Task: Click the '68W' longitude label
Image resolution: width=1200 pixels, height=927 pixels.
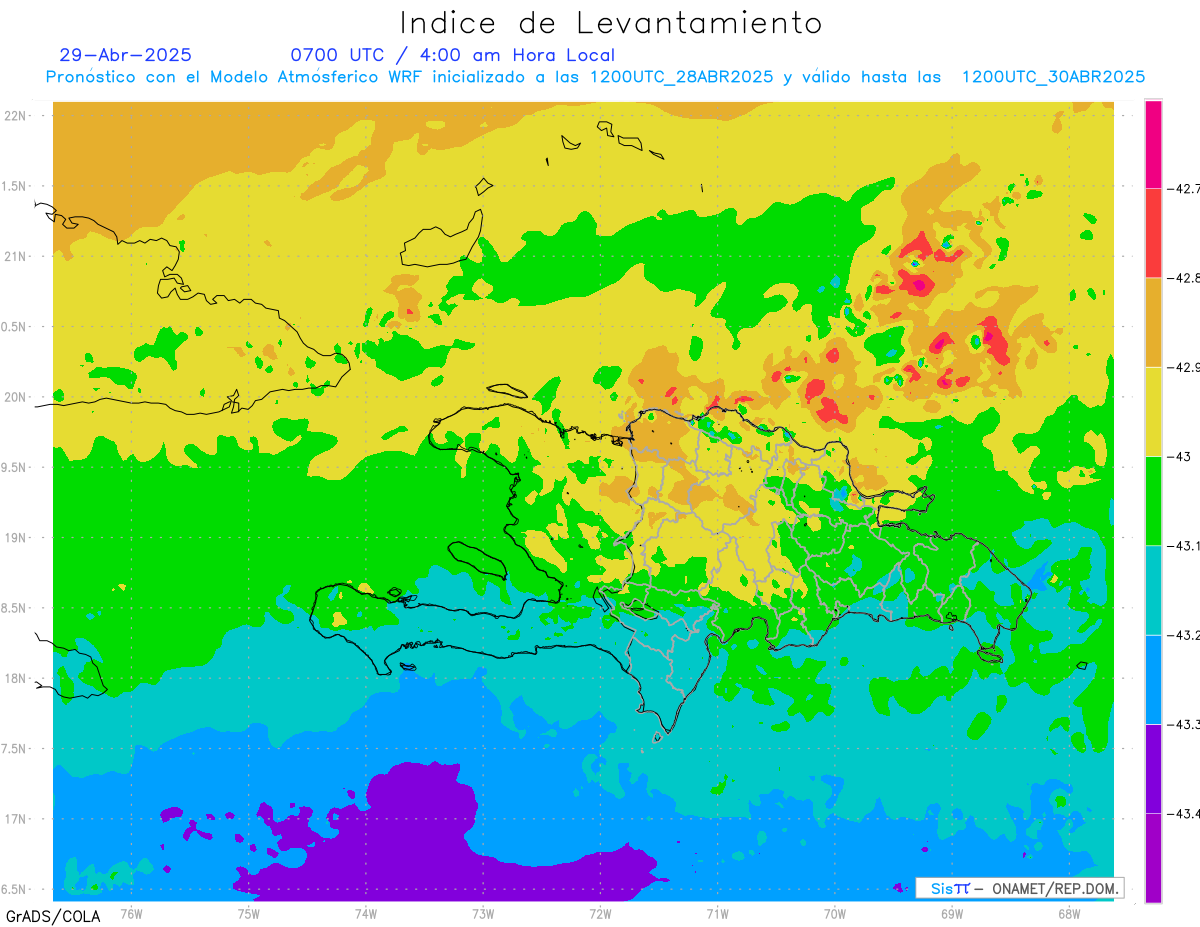Action: (x=1069, y=913)
